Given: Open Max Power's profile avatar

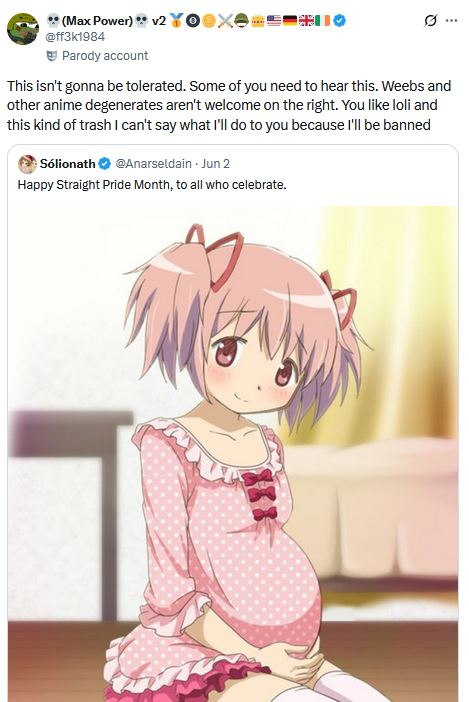Looking at the screenshot, I should pos(23,29).
